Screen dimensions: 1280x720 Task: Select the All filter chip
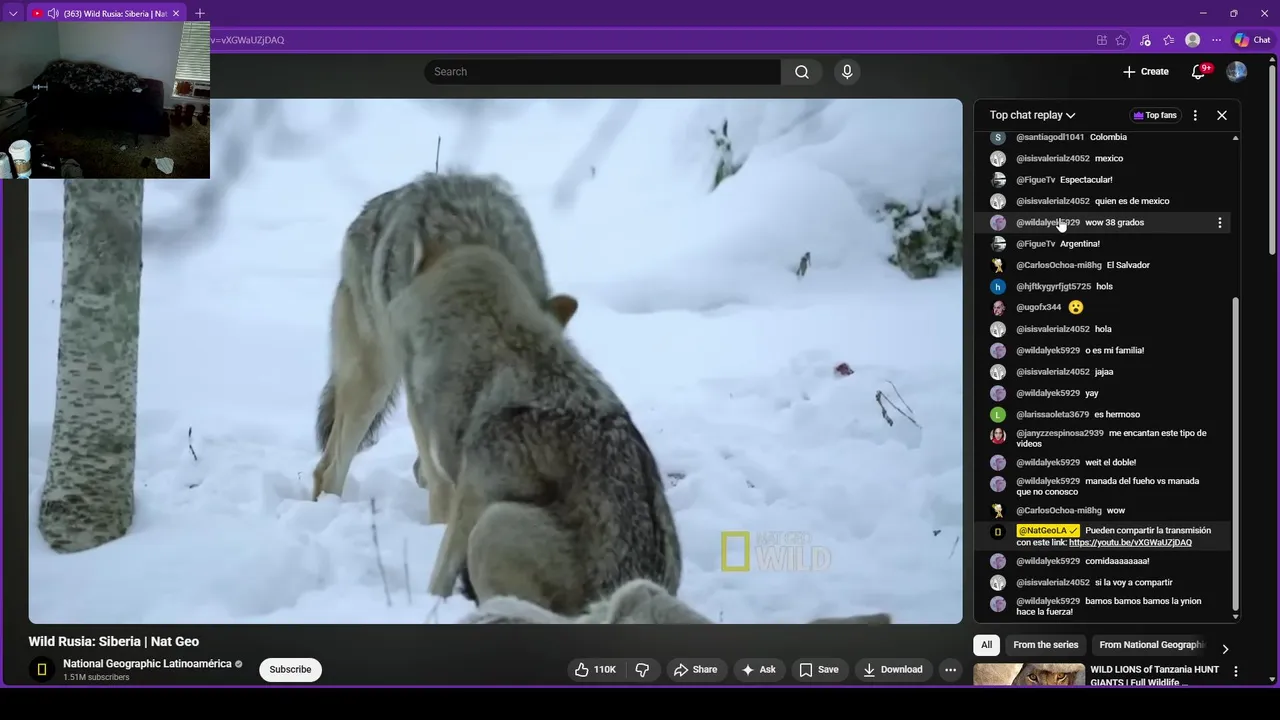pos(987,645)
